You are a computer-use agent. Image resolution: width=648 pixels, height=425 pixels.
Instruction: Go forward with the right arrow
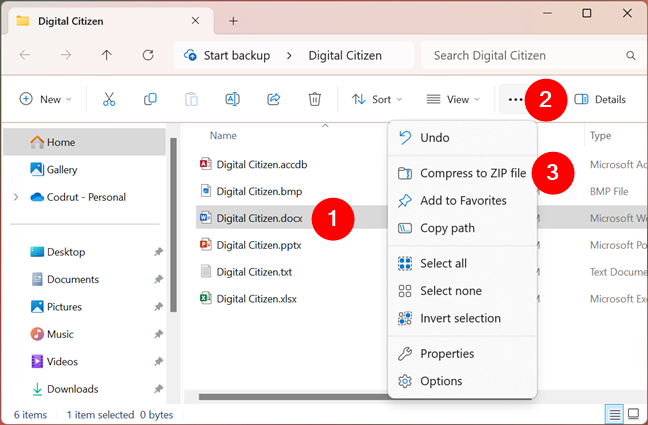pos(66,55)
